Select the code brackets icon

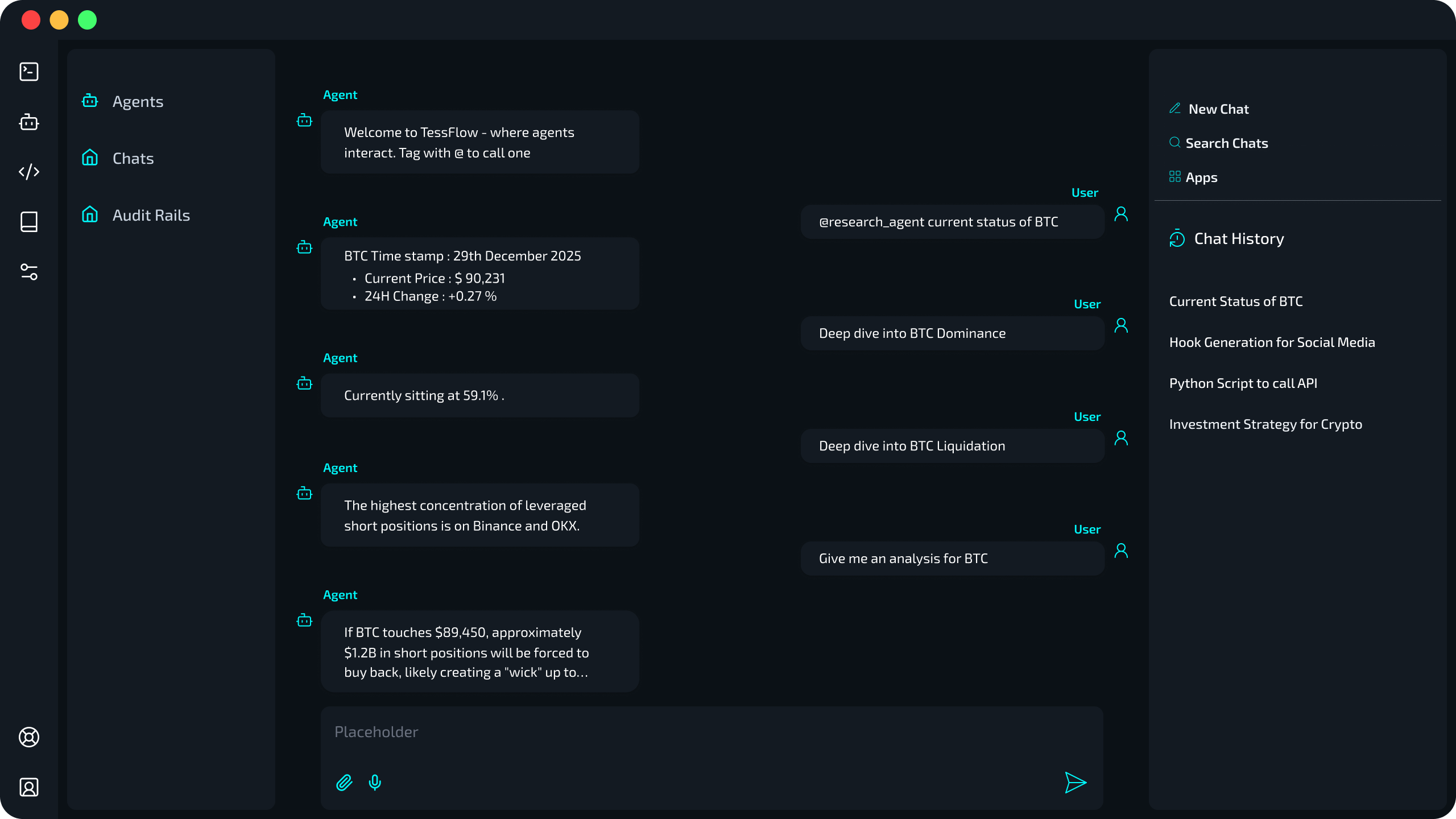coord(29,172)
